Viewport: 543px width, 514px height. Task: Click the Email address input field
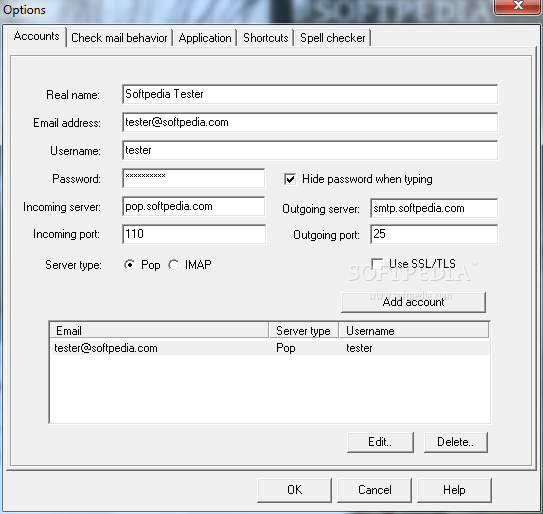(310, 122)
